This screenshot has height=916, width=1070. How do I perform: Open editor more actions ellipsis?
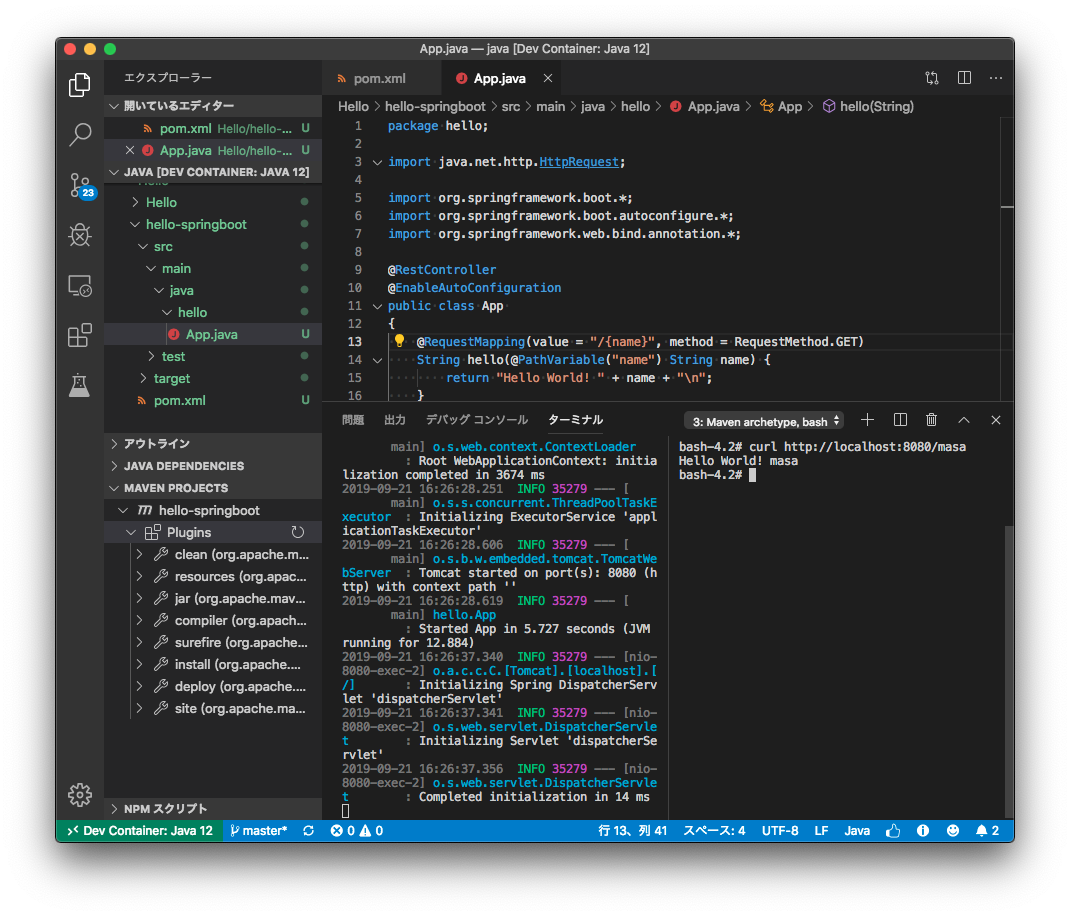click(x=996, y=78)
